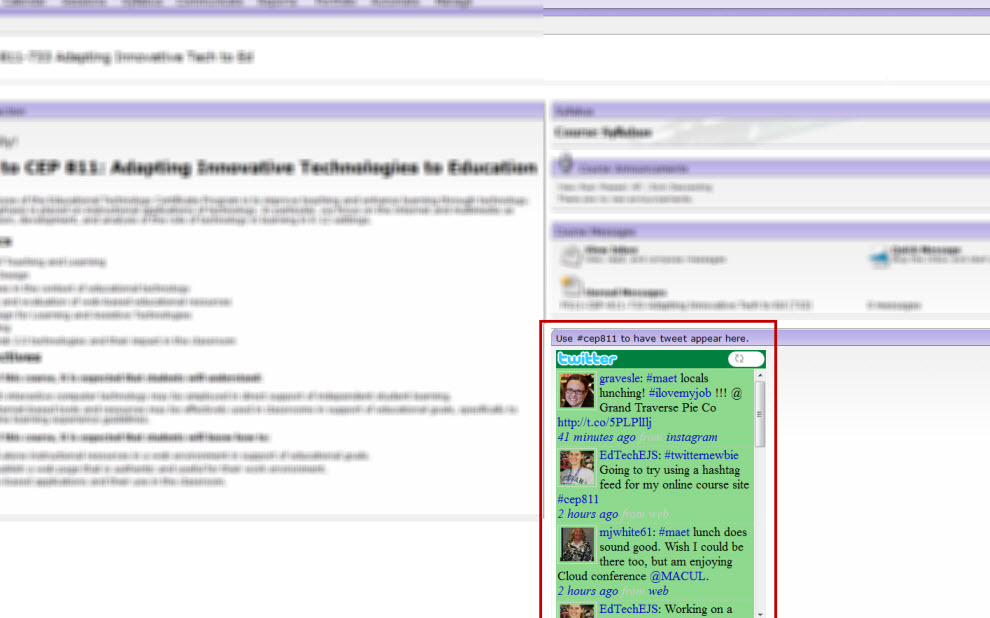Click the '41 minutes ago' timestamp
Viewport: 990px width, 618px height.
[x=596, y=437]
